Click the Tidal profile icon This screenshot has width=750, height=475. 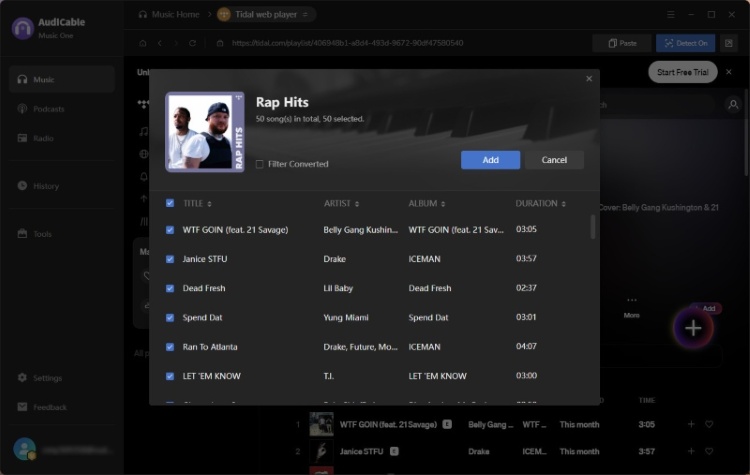[x=733, y=105]
